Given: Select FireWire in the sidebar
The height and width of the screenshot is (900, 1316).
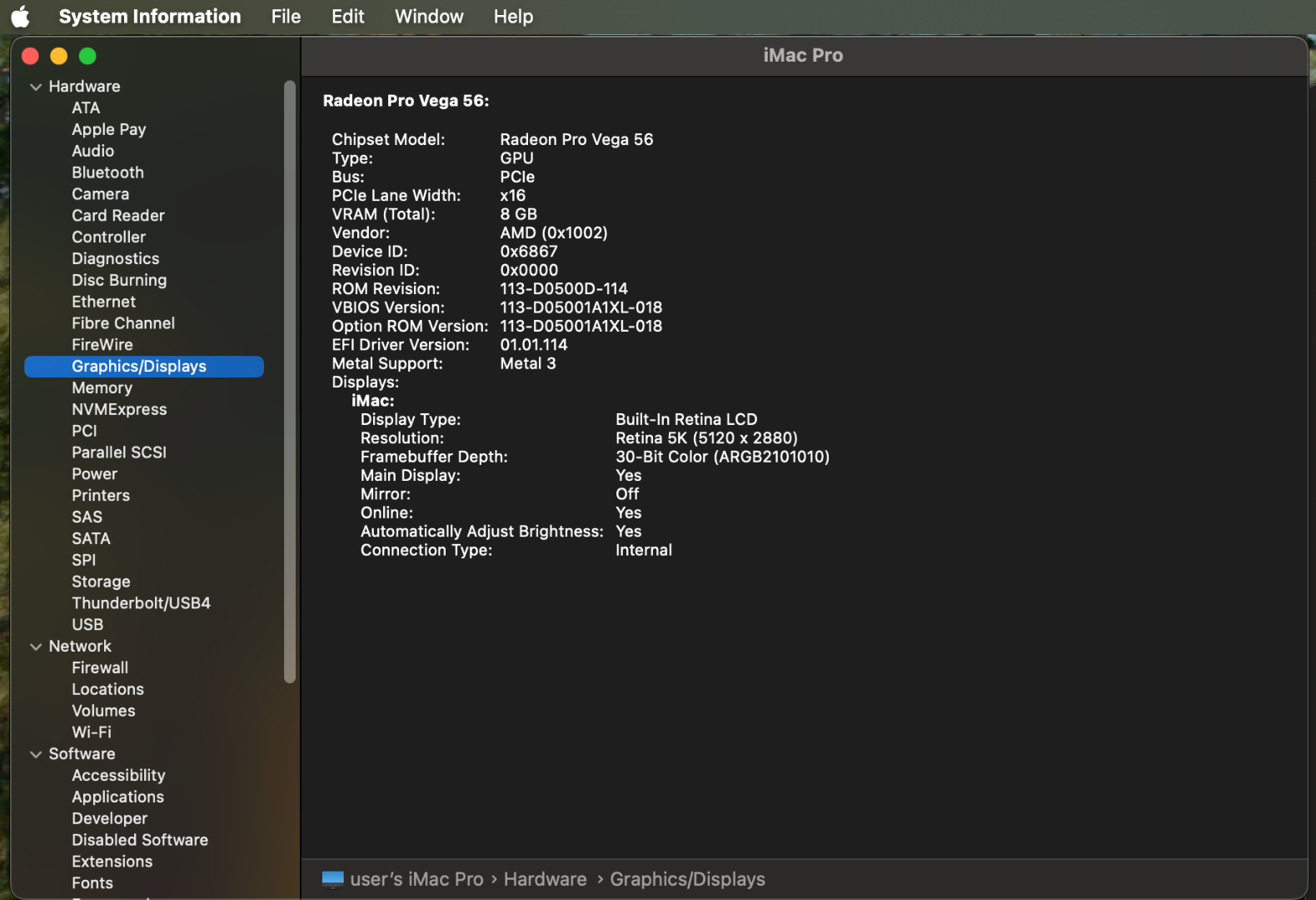Looking at the screenshot, I should [102, 345].
